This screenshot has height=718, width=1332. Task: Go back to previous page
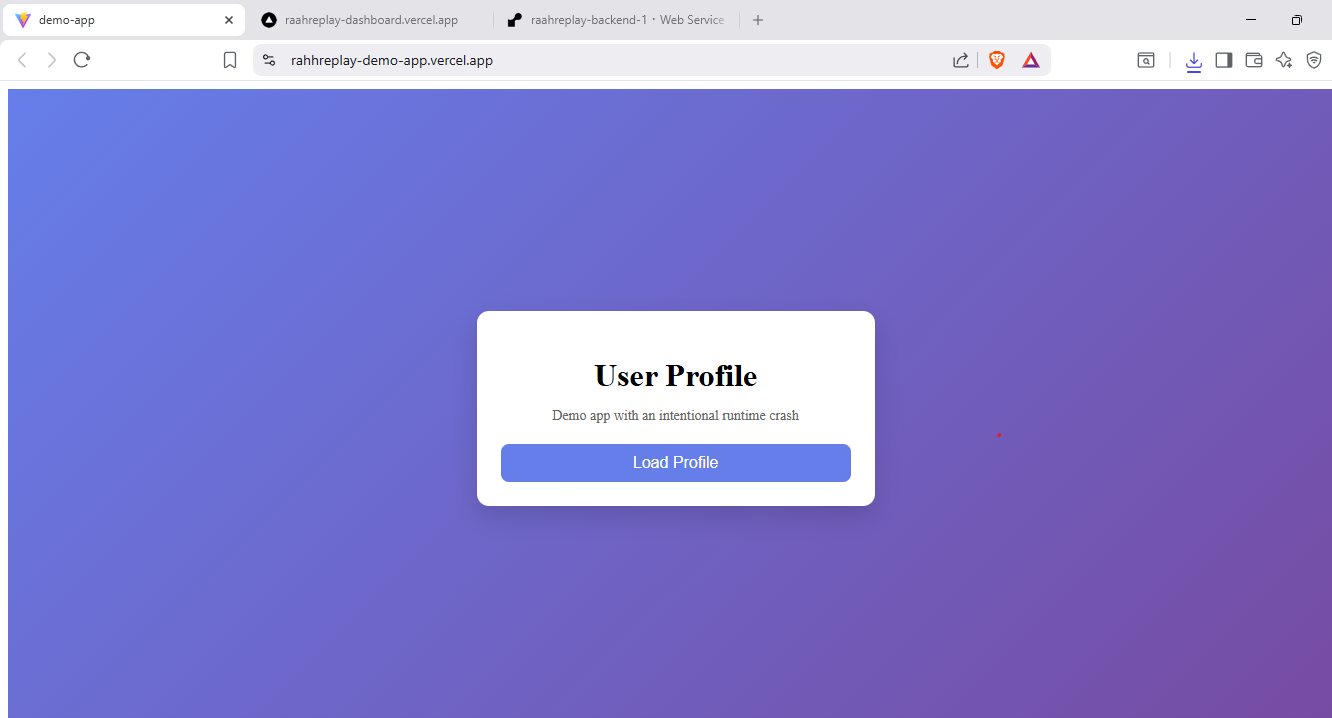coord(22,60)
